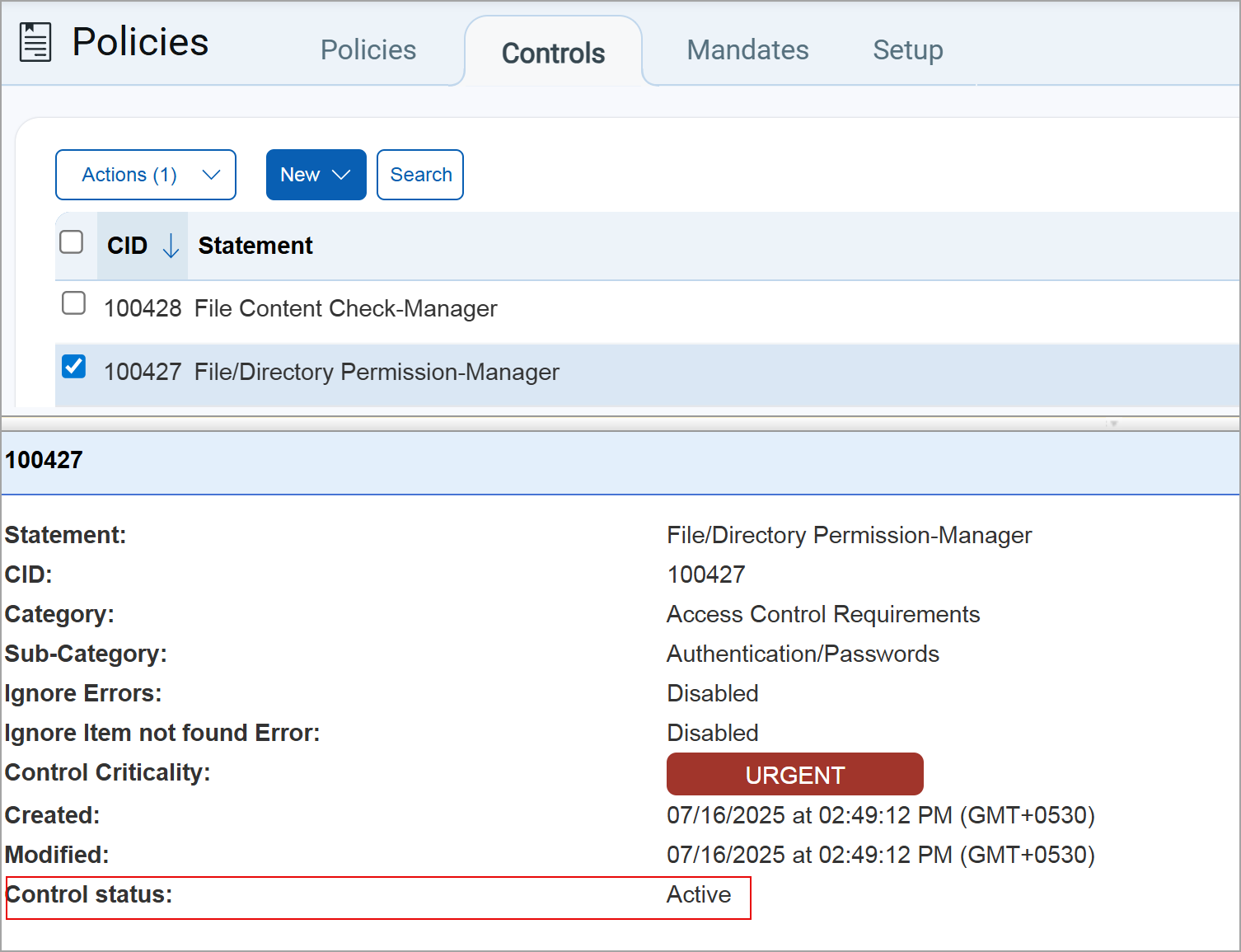1241x952 pixels.
Task: Click the Search button
Action: 420,175
